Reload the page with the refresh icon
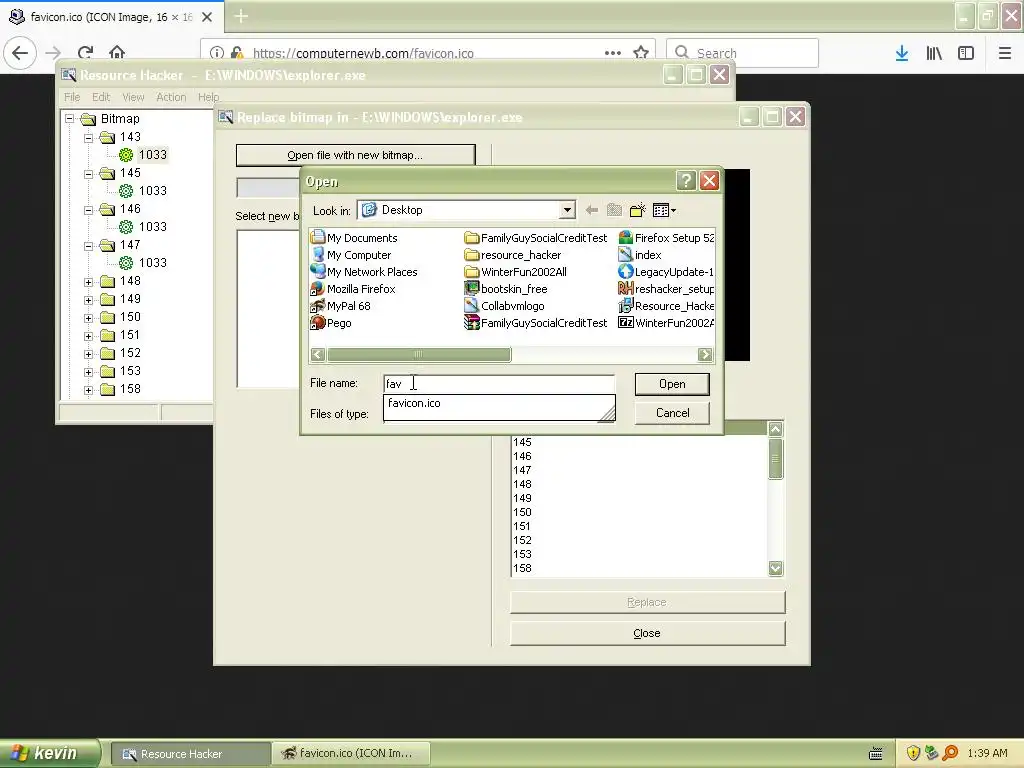The height and width of the screenshot is (768, 1024). coord(85,53)
